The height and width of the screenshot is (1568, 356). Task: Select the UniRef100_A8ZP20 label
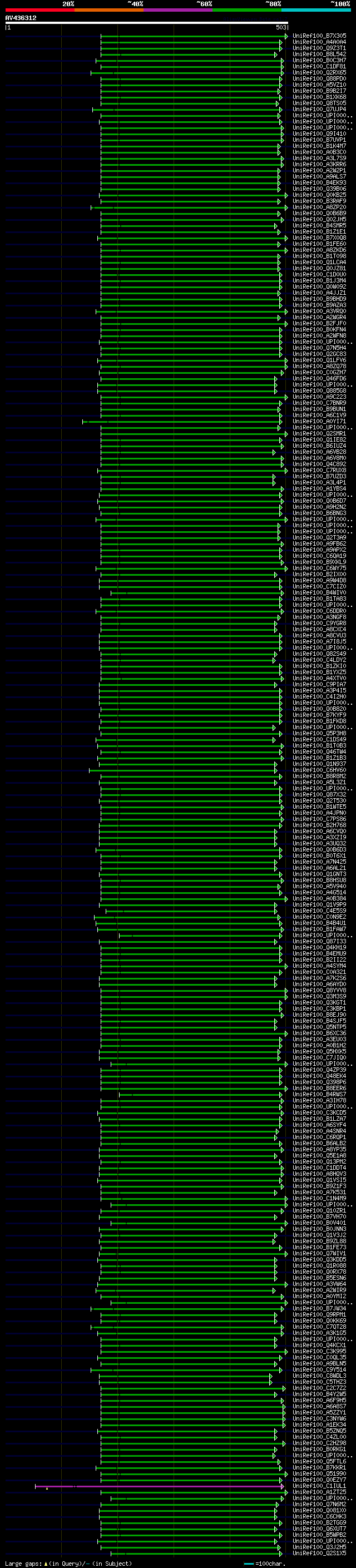[x=319, y=207]
